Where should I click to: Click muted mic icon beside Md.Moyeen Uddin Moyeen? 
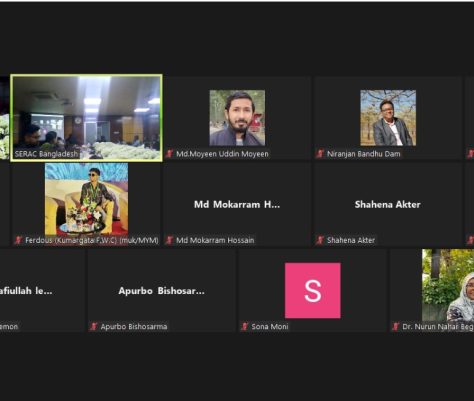(x=169, y=154)
